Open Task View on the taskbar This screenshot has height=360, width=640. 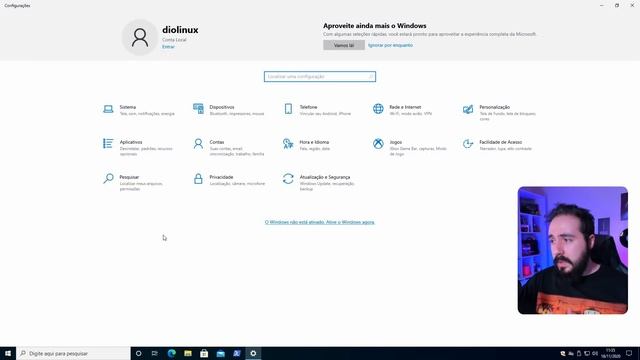155,353
